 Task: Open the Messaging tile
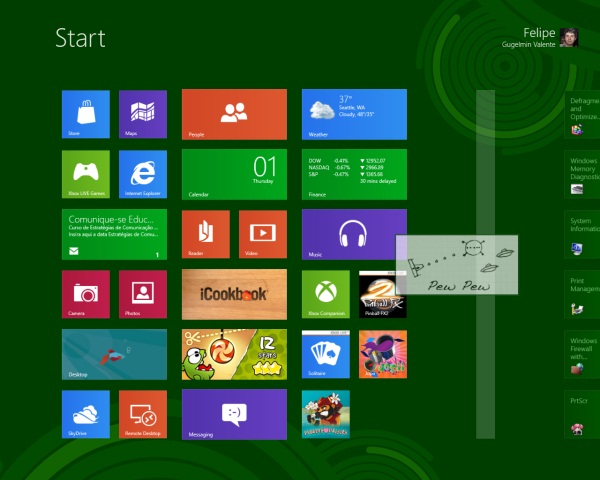[234, 415]
